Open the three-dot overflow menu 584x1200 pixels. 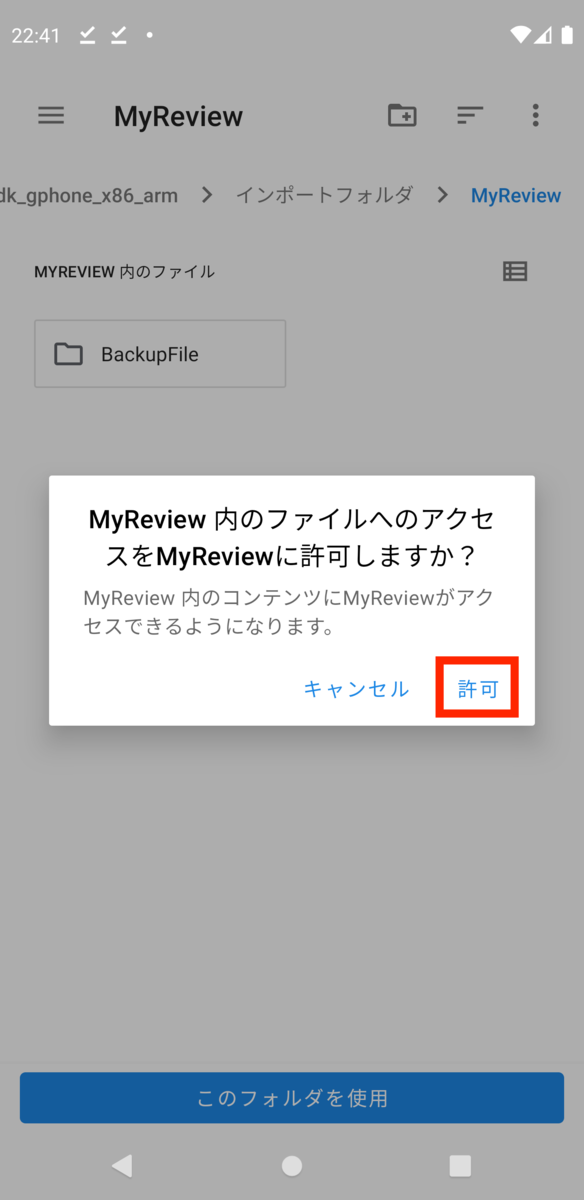pos(536,116)
